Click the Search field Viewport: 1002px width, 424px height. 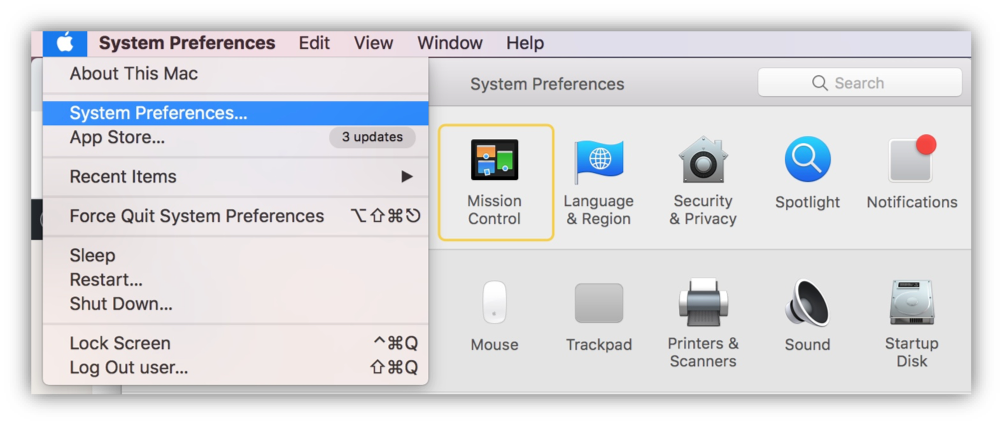pyautogui.click(x=860, y=83)
